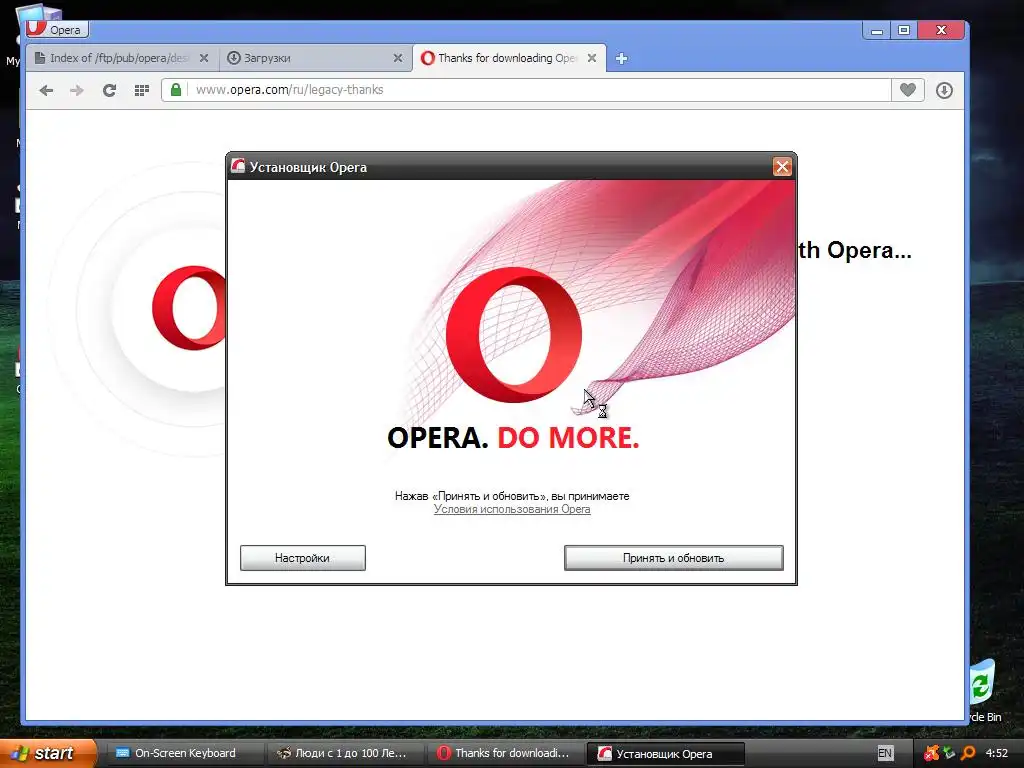Click the EN language indicator
The image size is (1024, 768).
(x=885, y=753)
